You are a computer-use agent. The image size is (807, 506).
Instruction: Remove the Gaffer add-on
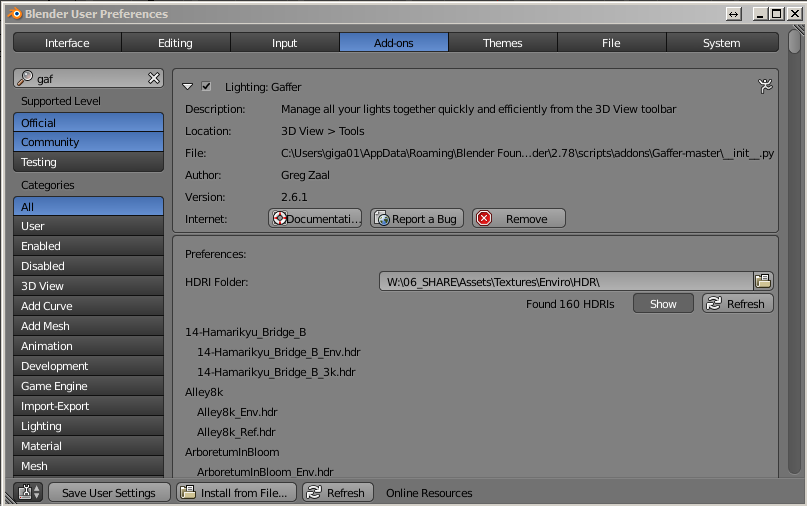click(x=519, y=218)
